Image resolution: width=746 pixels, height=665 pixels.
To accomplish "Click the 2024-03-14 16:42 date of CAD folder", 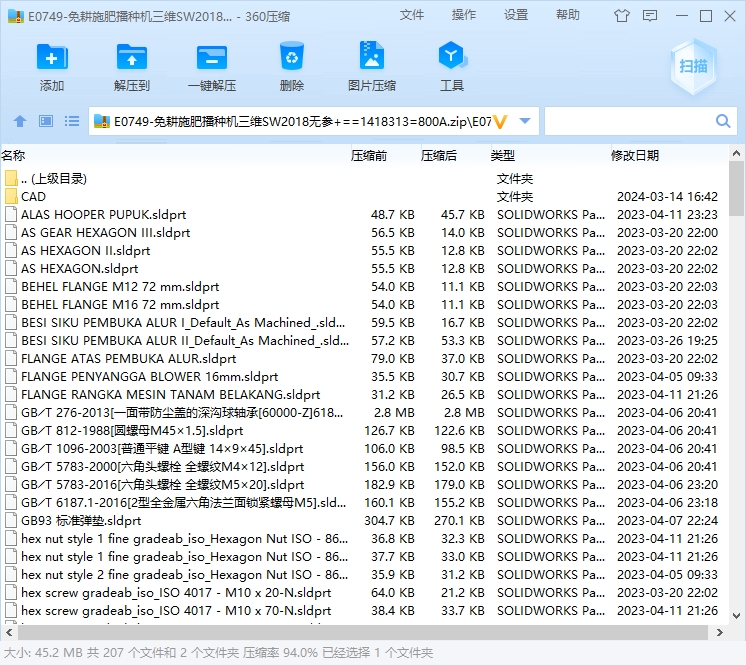I will click(667, 196).
